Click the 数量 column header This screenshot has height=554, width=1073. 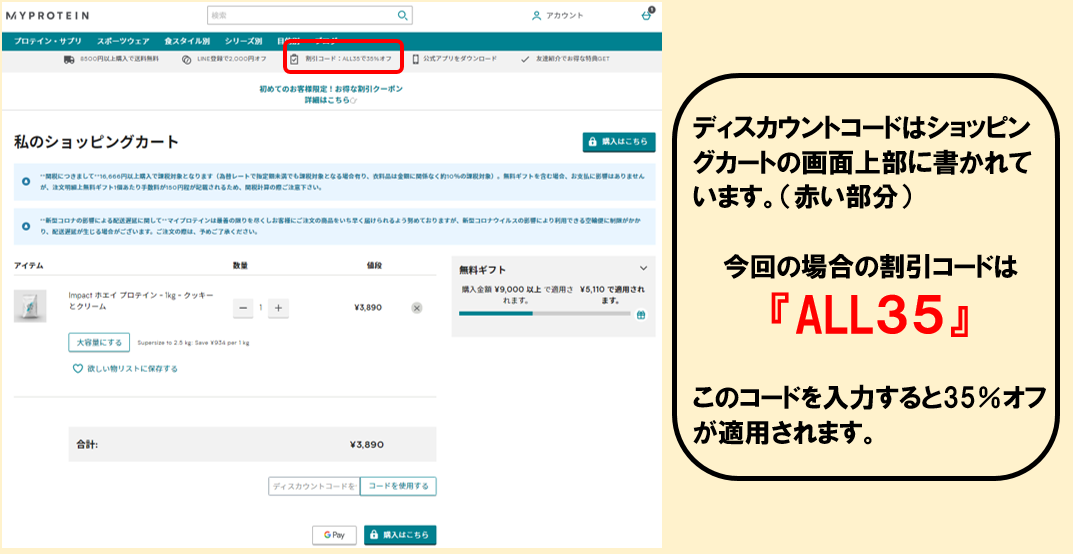click(x=240, y=265)
